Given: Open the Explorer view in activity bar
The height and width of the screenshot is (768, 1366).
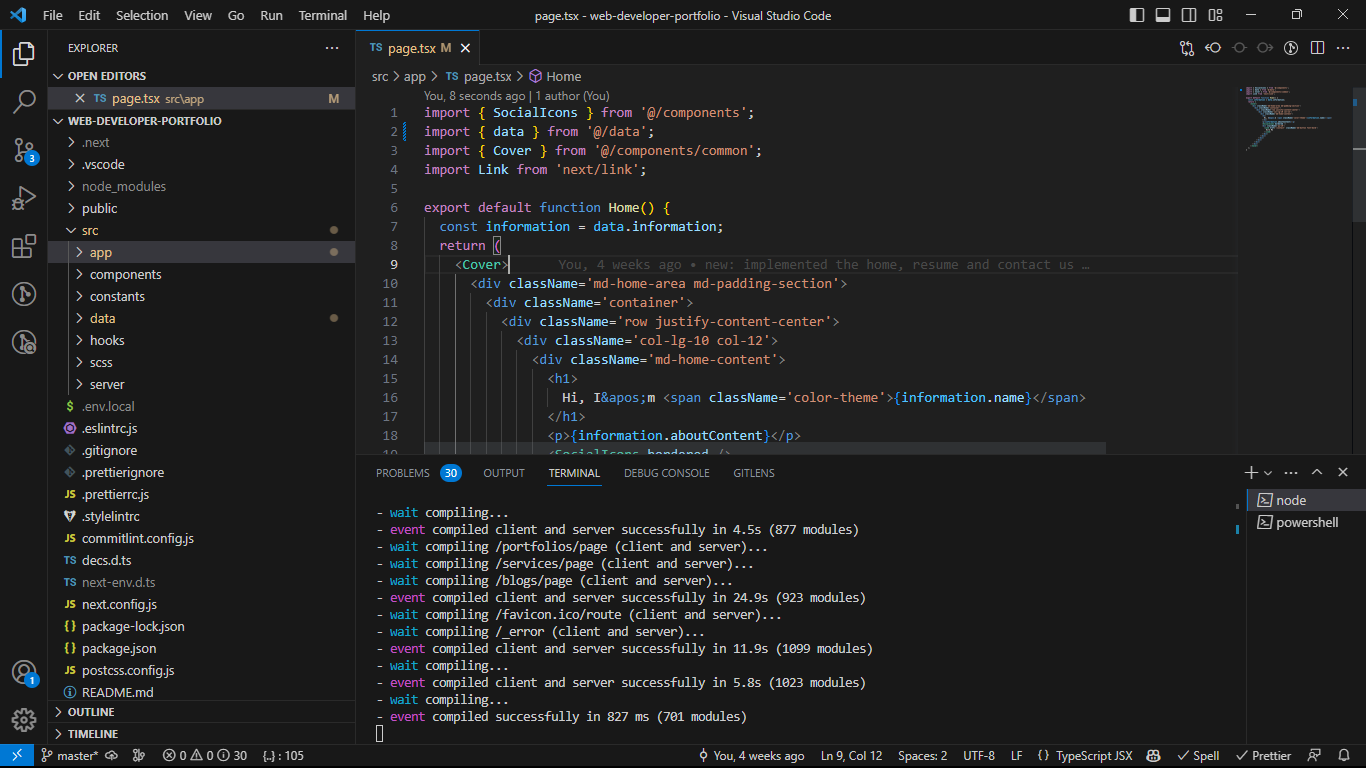Looking at the screenshot, I should (x=24, y=54).
